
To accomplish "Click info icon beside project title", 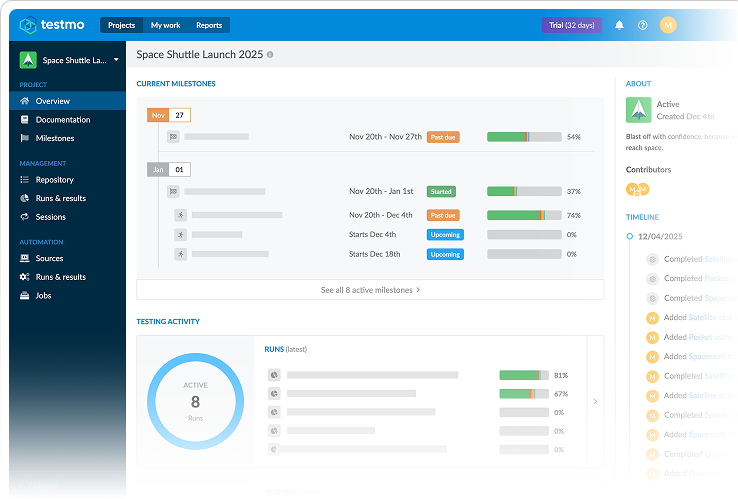I will click(x=270, y=55).
